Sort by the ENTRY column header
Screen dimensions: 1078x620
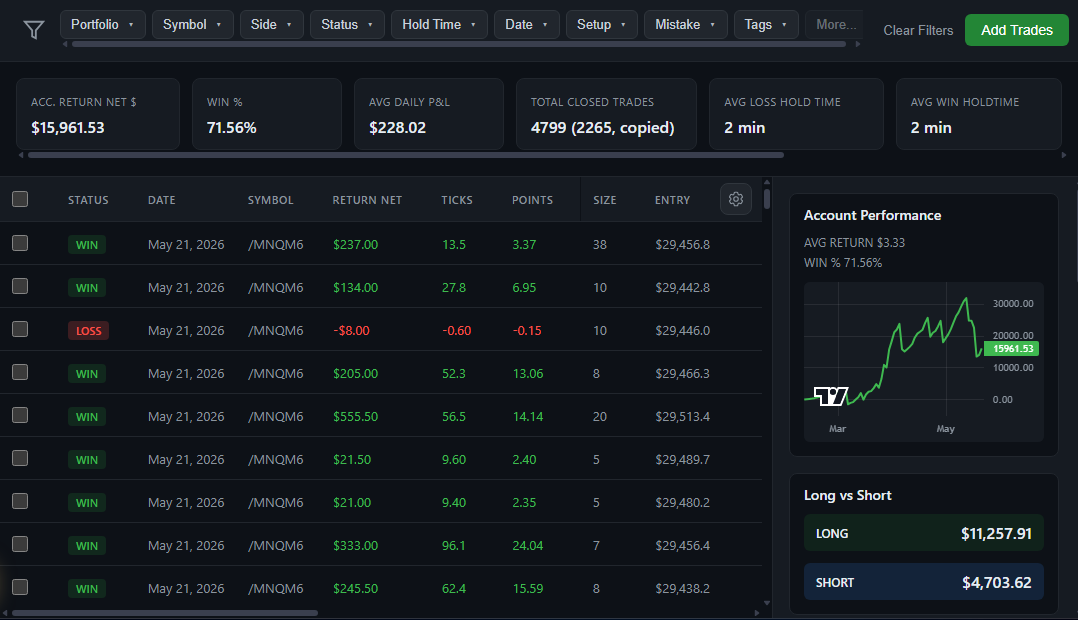(x=672, y=200)
